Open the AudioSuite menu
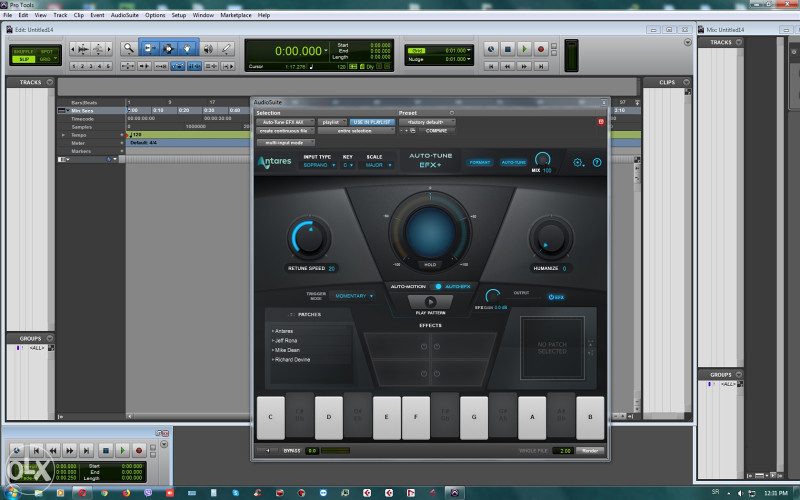 [124, 15]
